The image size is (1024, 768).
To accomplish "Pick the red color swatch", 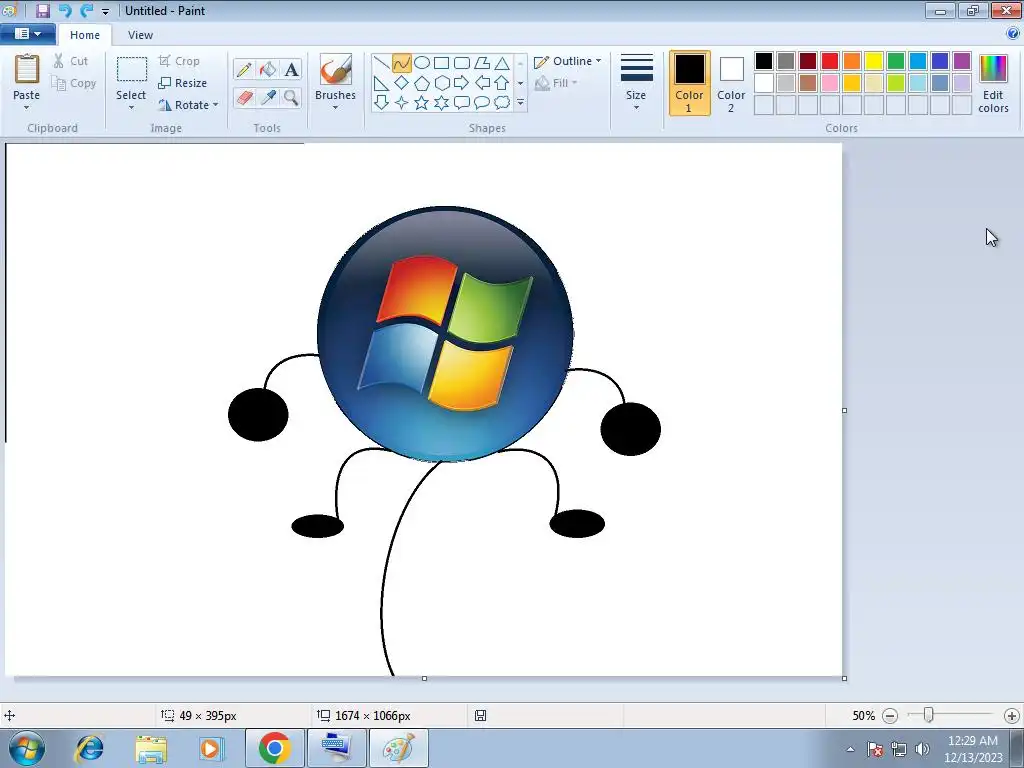I will (830, 61).
